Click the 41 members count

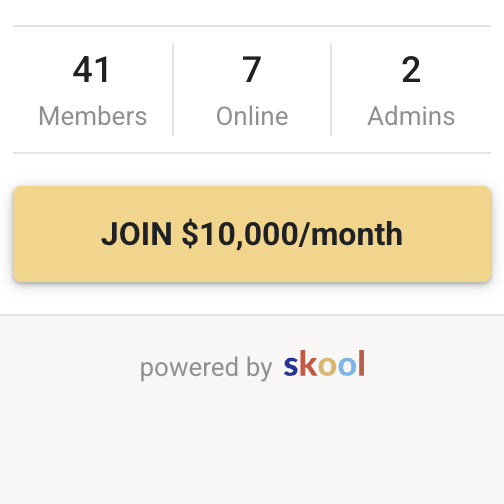click(91, 69)
